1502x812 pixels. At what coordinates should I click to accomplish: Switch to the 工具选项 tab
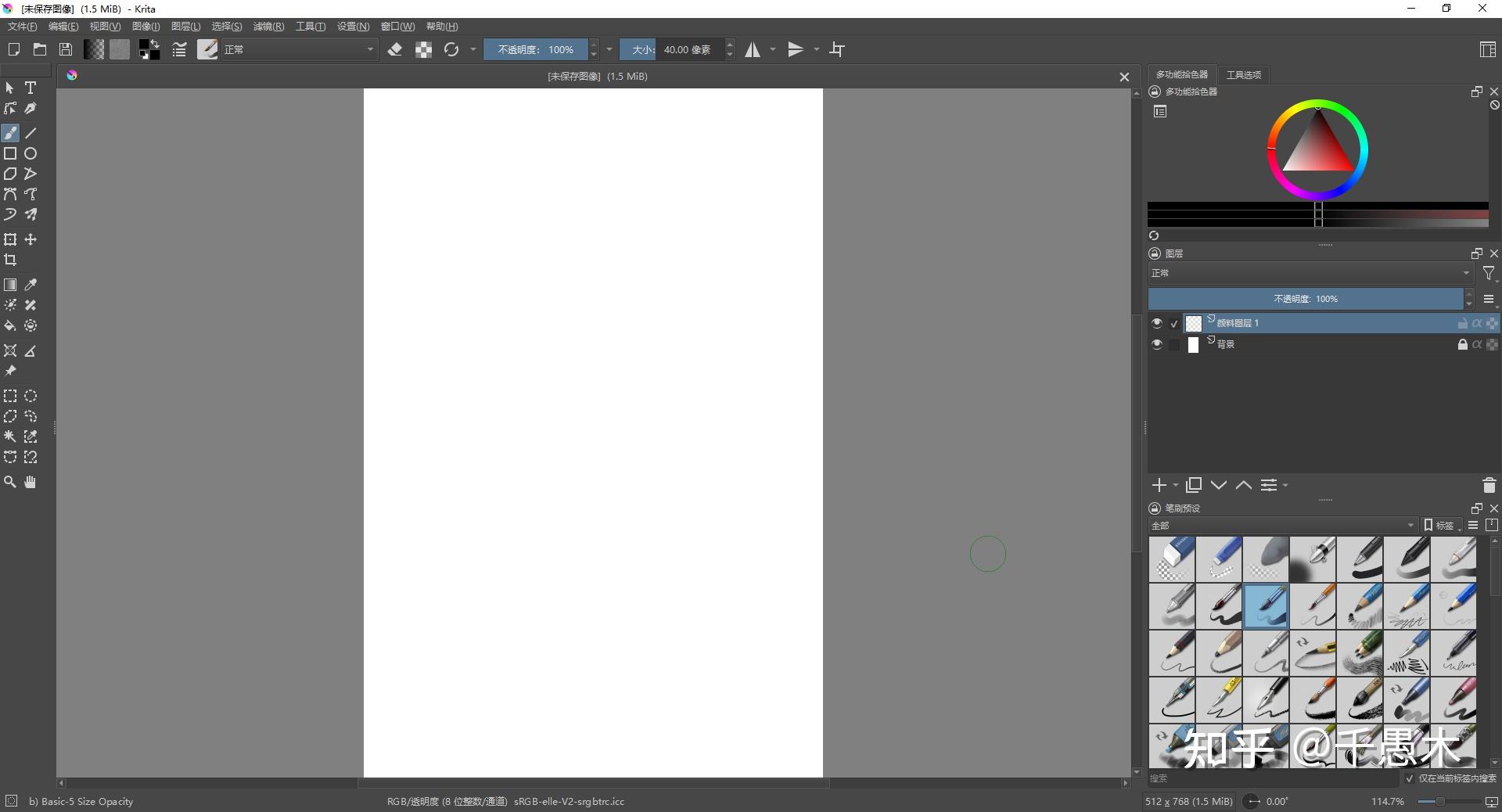[x=1243, y=74]
